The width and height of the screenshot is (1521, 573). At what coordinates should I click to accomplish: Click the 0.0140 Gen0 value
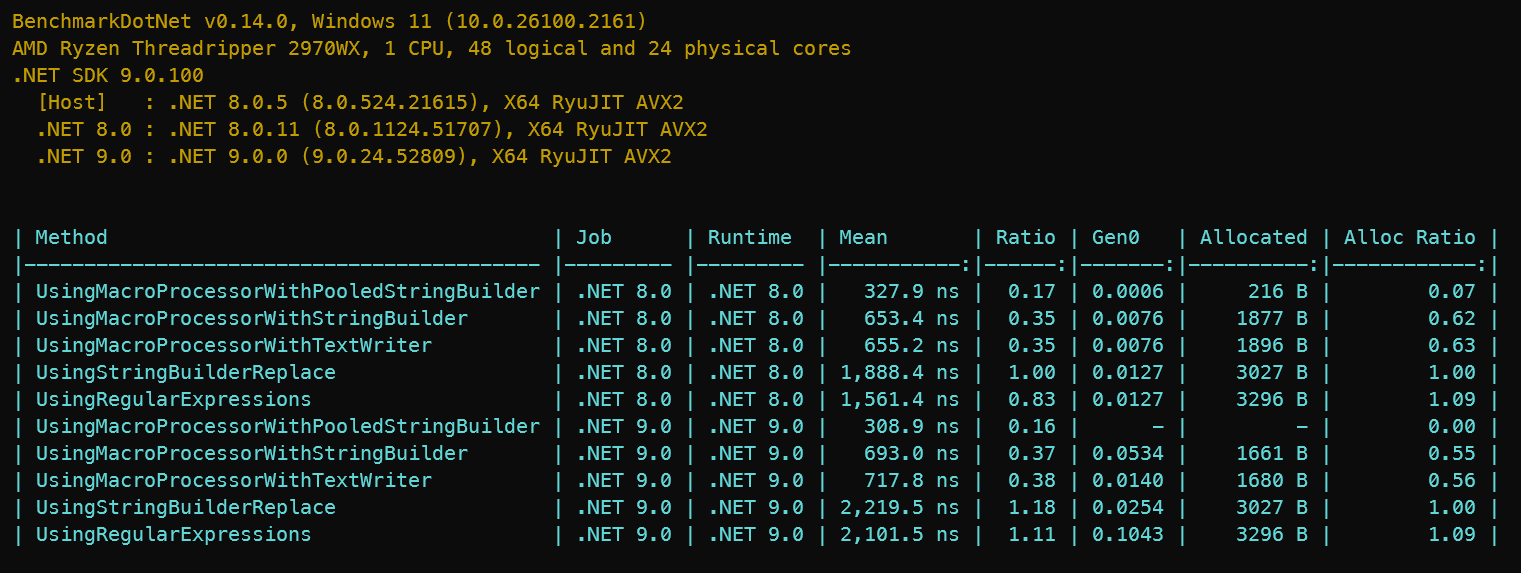(1128, 480)
